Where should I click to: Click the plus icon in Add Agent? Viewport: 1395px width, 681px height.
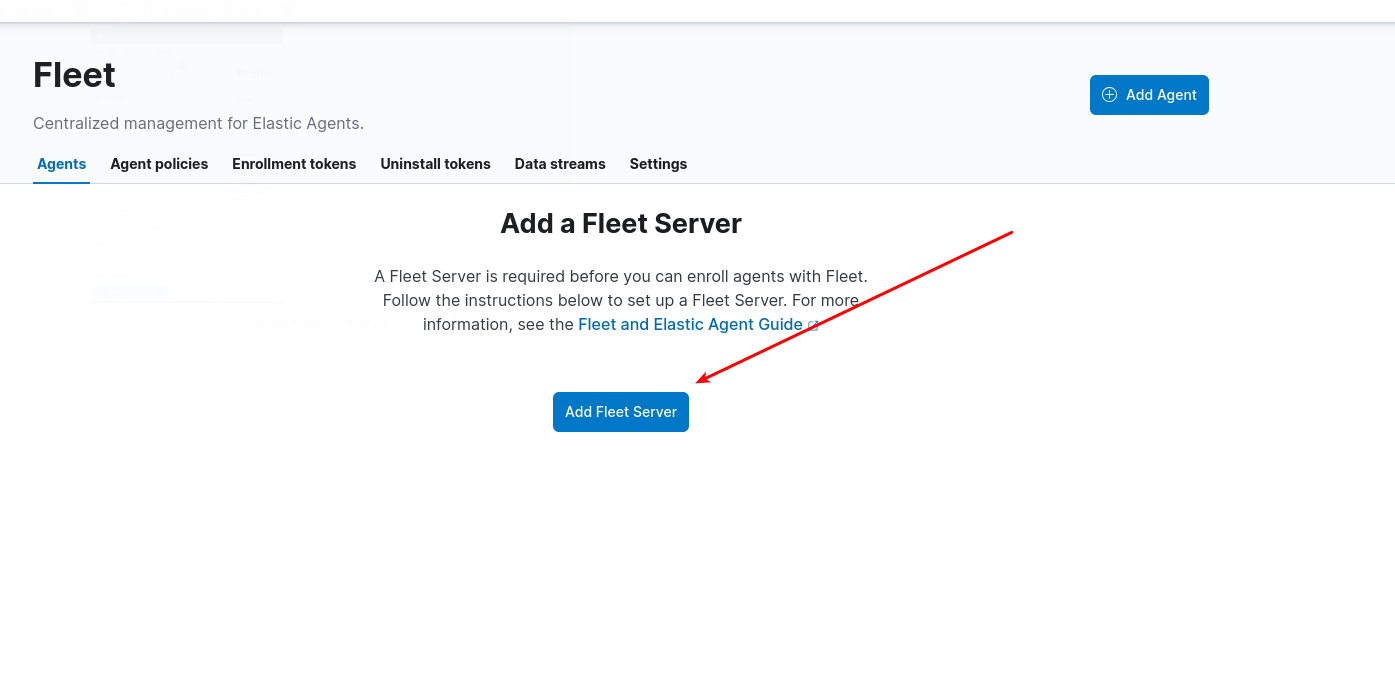[1109, 95]
